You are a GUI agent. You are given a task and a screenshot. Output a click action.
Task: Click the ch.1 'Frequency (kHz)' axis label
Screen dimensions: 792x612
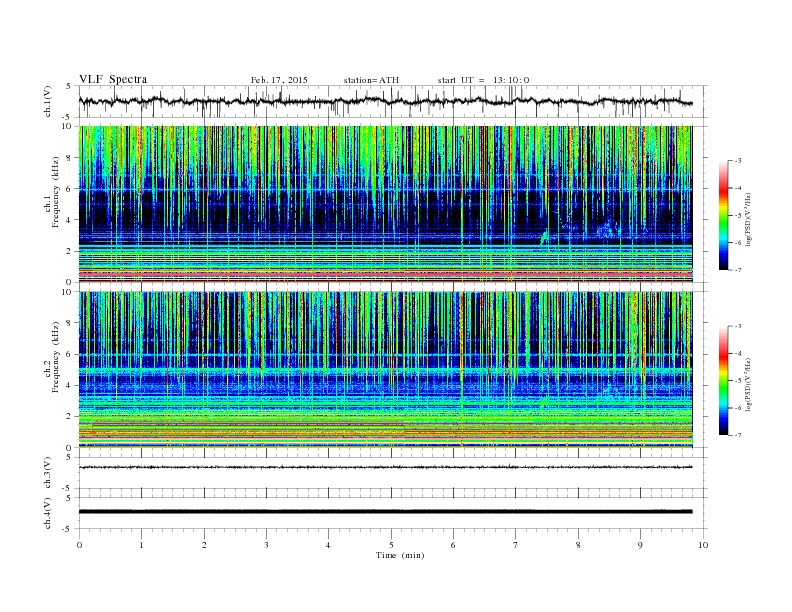click(56, 192)
